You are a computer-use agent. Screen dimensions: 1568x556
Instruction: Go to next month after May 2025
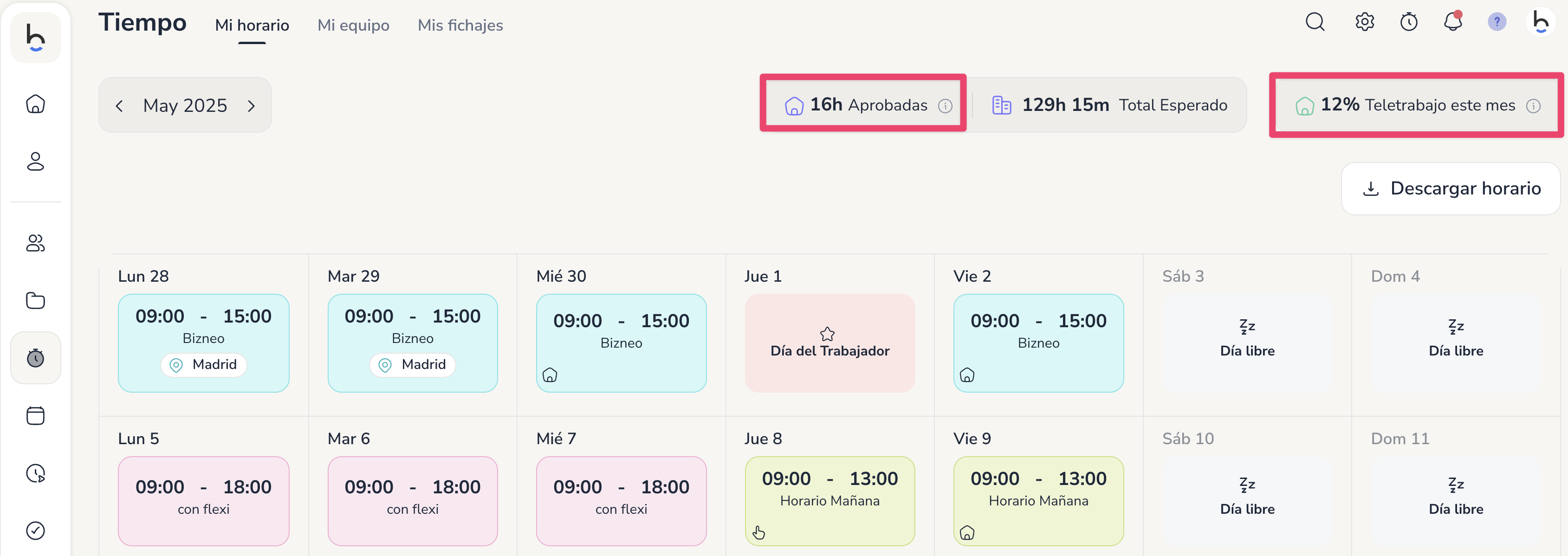(x=252, y=106)
